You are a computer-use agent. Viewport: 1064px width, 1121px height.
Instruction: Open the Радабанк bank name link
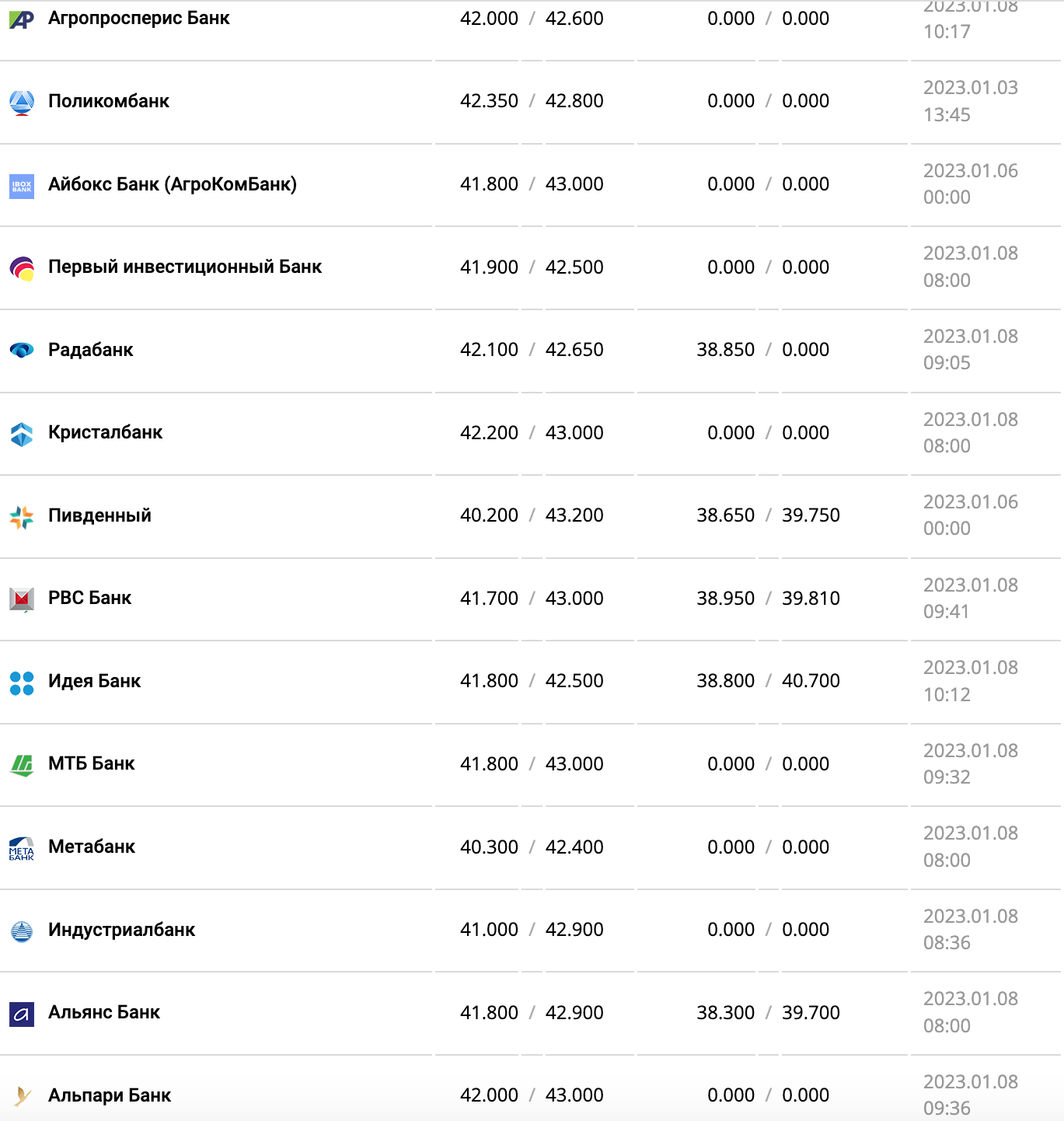91,350
